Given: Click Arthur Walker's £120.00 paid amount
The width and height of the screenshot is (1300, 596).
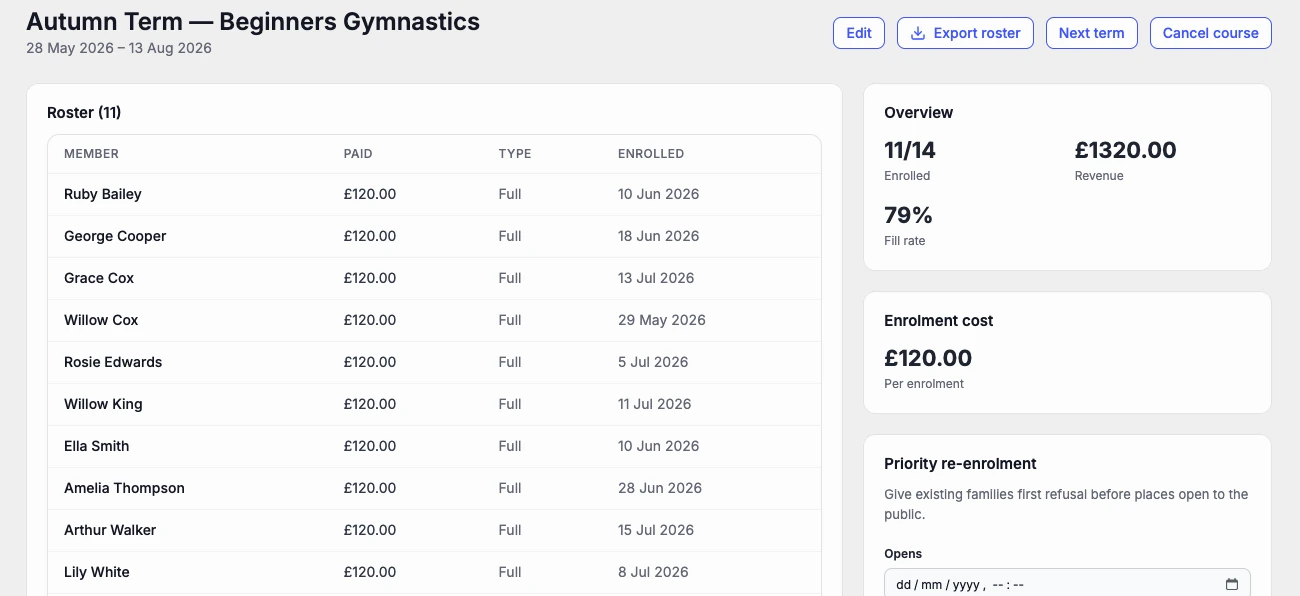Looking at the screenshot, I should click(x=370, y=530).
